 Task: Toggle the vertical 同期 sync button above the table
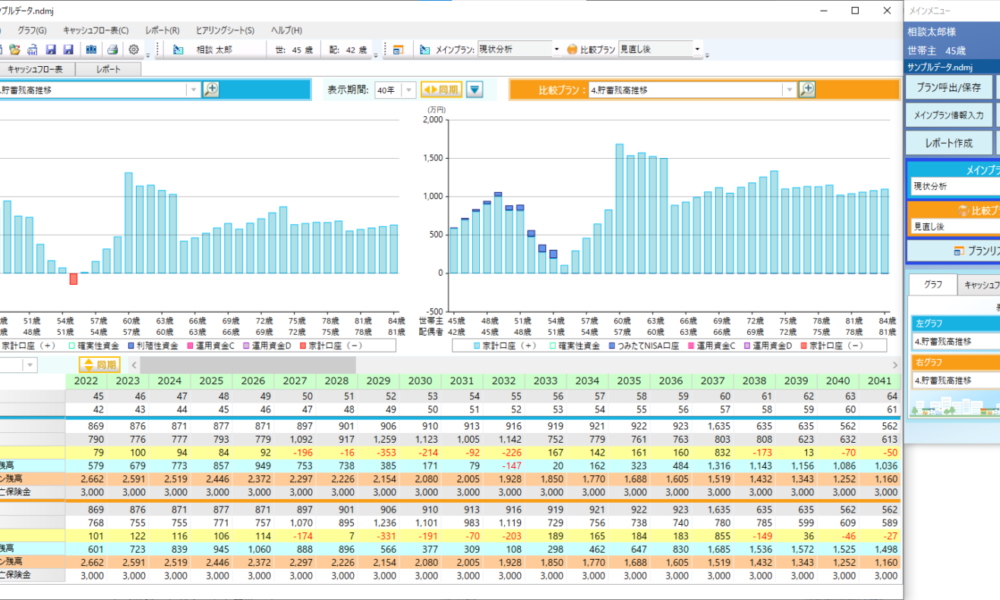click(x=100, y=365)
